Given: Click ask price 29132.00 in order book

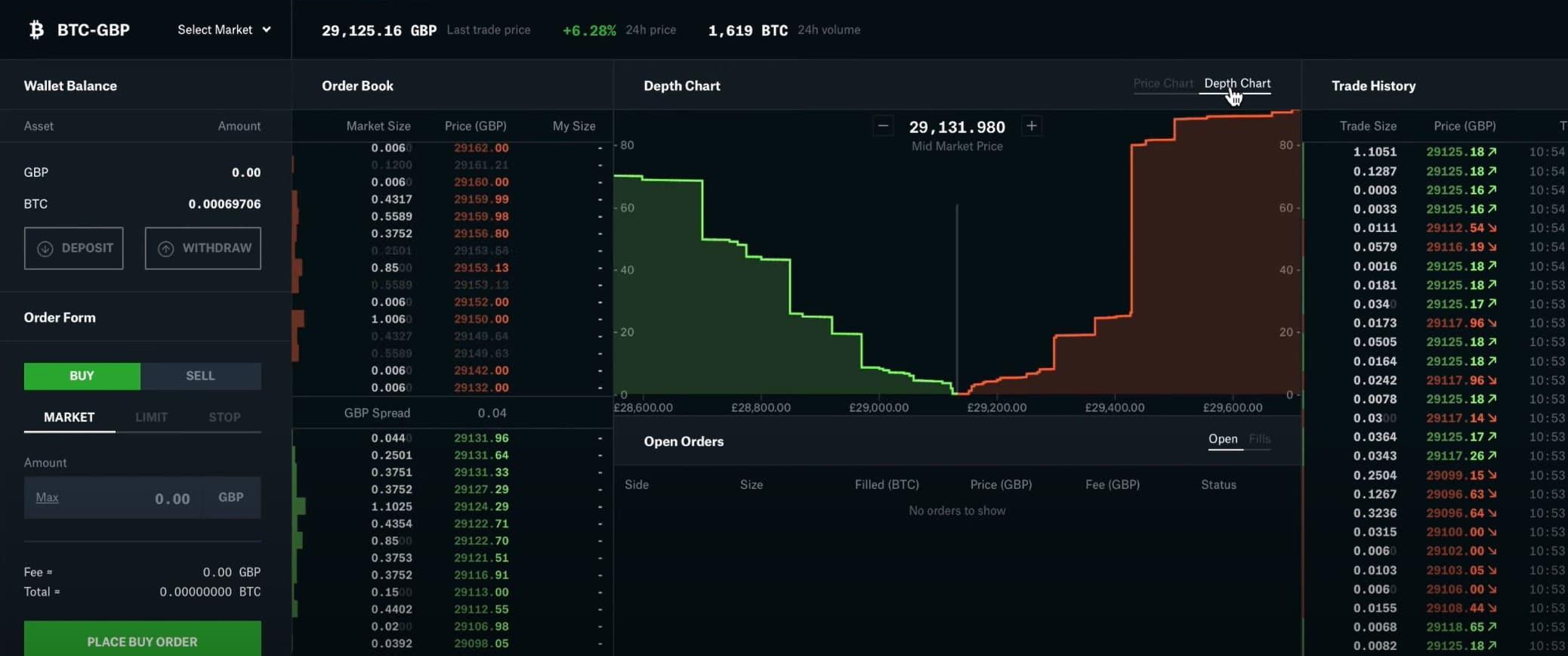Looking at the screenshot, I should tap(481, 388).
